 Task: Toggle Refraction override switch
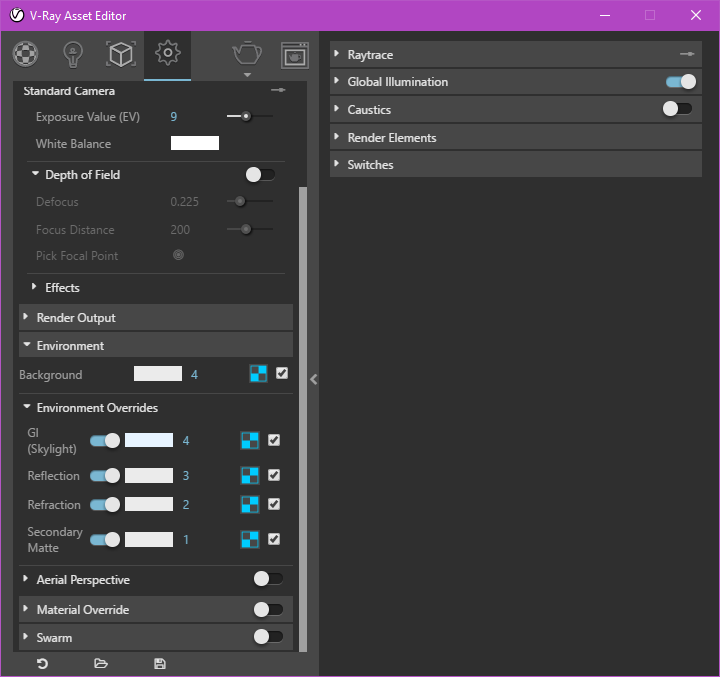pyautogui.click(x=105, y=504)
